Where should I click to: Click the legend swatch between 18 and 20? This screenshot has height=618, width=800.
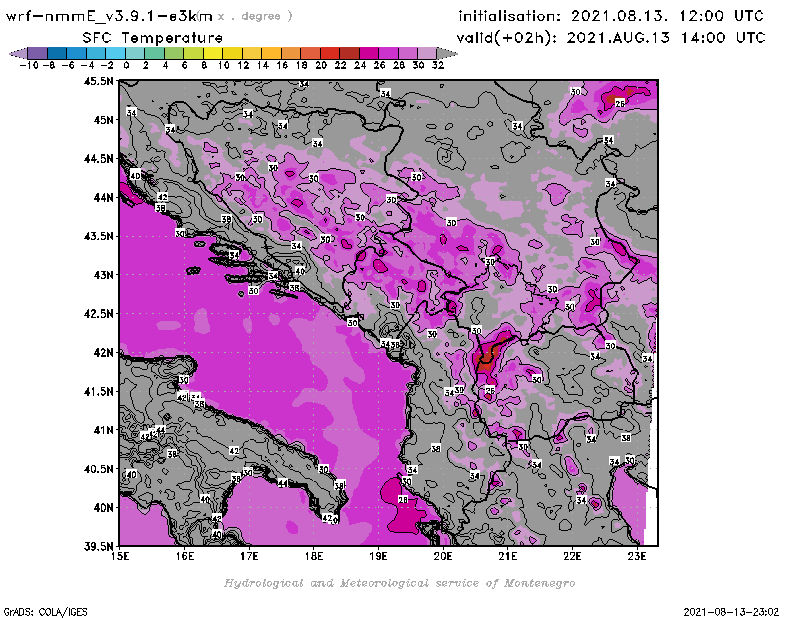pos(310,53)
